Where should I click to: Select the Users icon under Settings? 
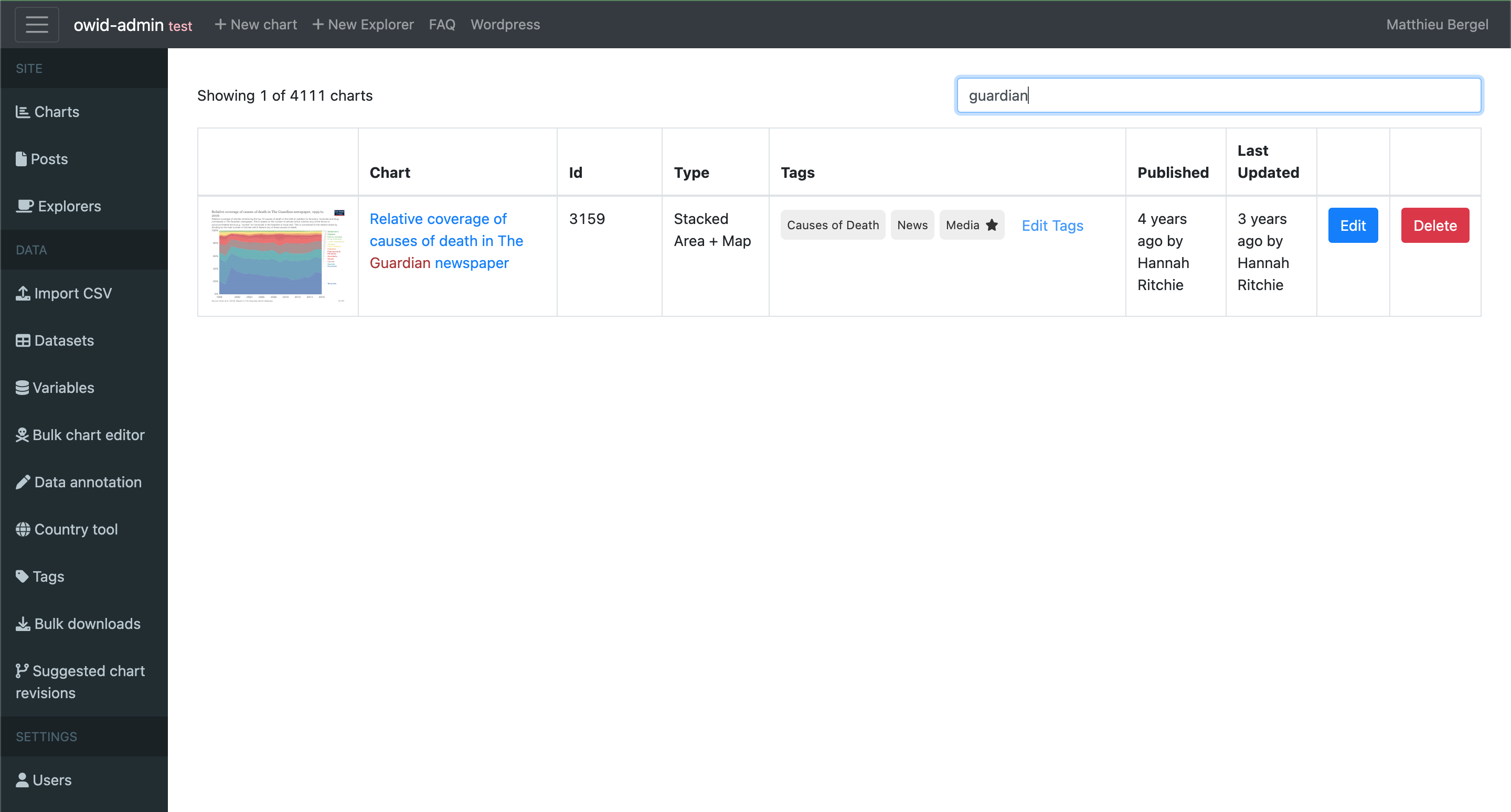pos(22,780)
